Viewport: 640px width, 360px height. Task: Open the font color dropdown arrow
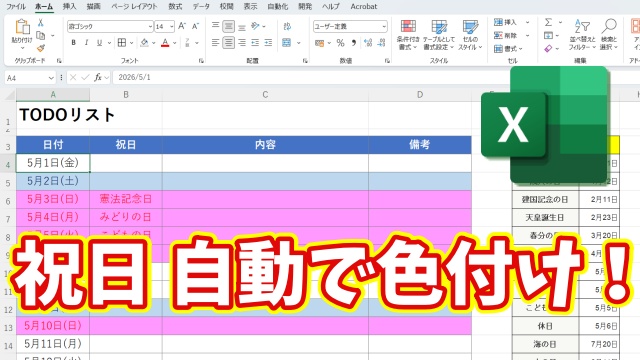pos(175,42)
